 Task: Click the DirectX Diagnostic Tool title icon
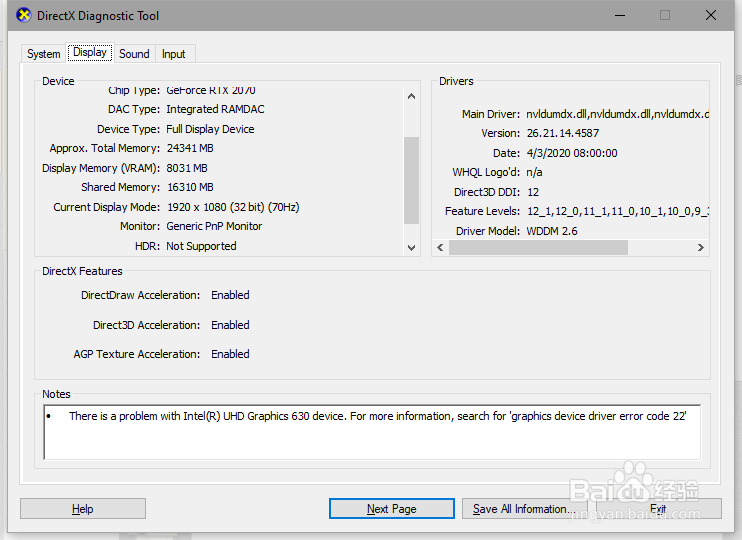coord(23,15)
